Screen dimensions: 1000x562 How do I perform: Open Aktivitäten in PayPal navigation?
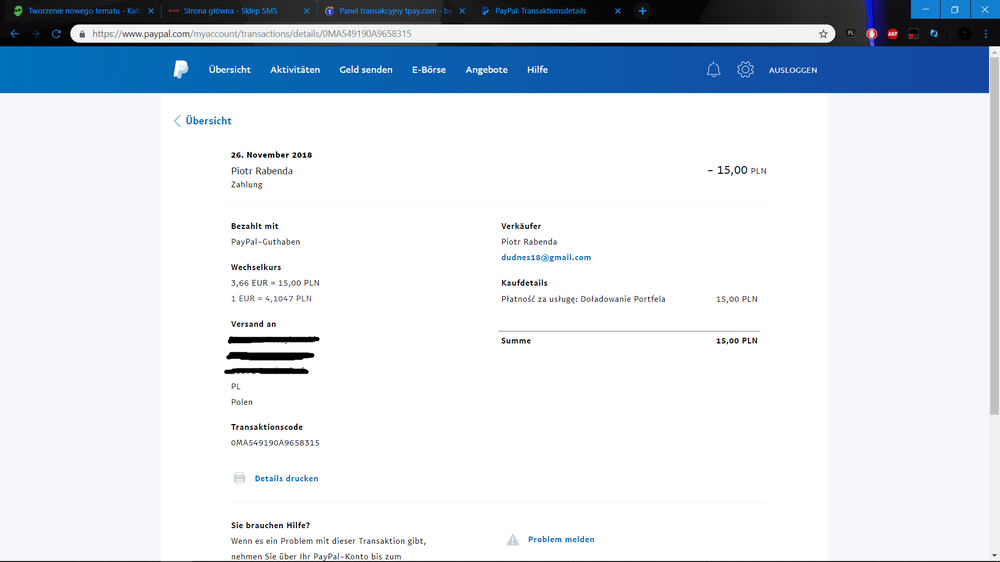click(x=295, y=70)
